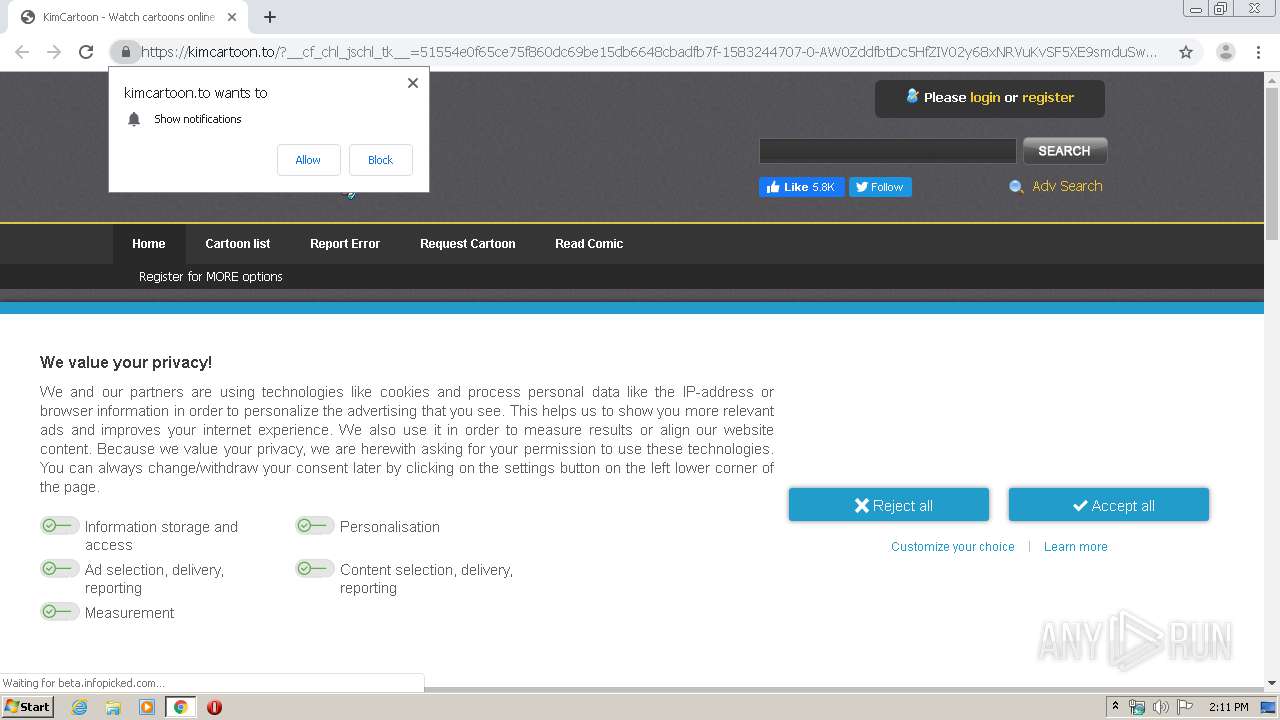Click the Action Center flag icon
The height and width of the screenshot is (720, 1280).
pyautogui.click(x=1185, y=707)
